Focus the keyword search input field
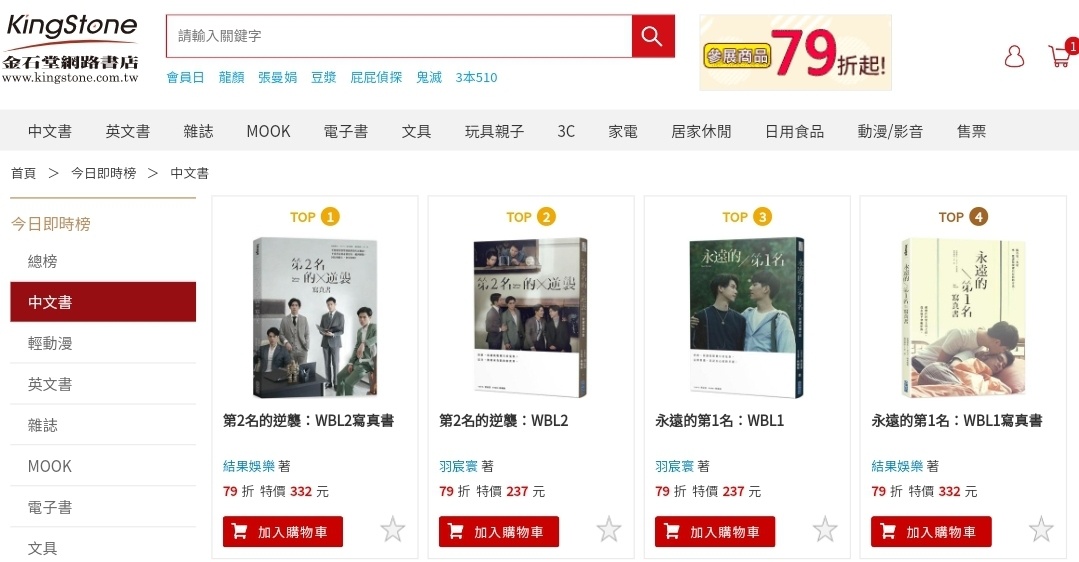 click(399, 36)
